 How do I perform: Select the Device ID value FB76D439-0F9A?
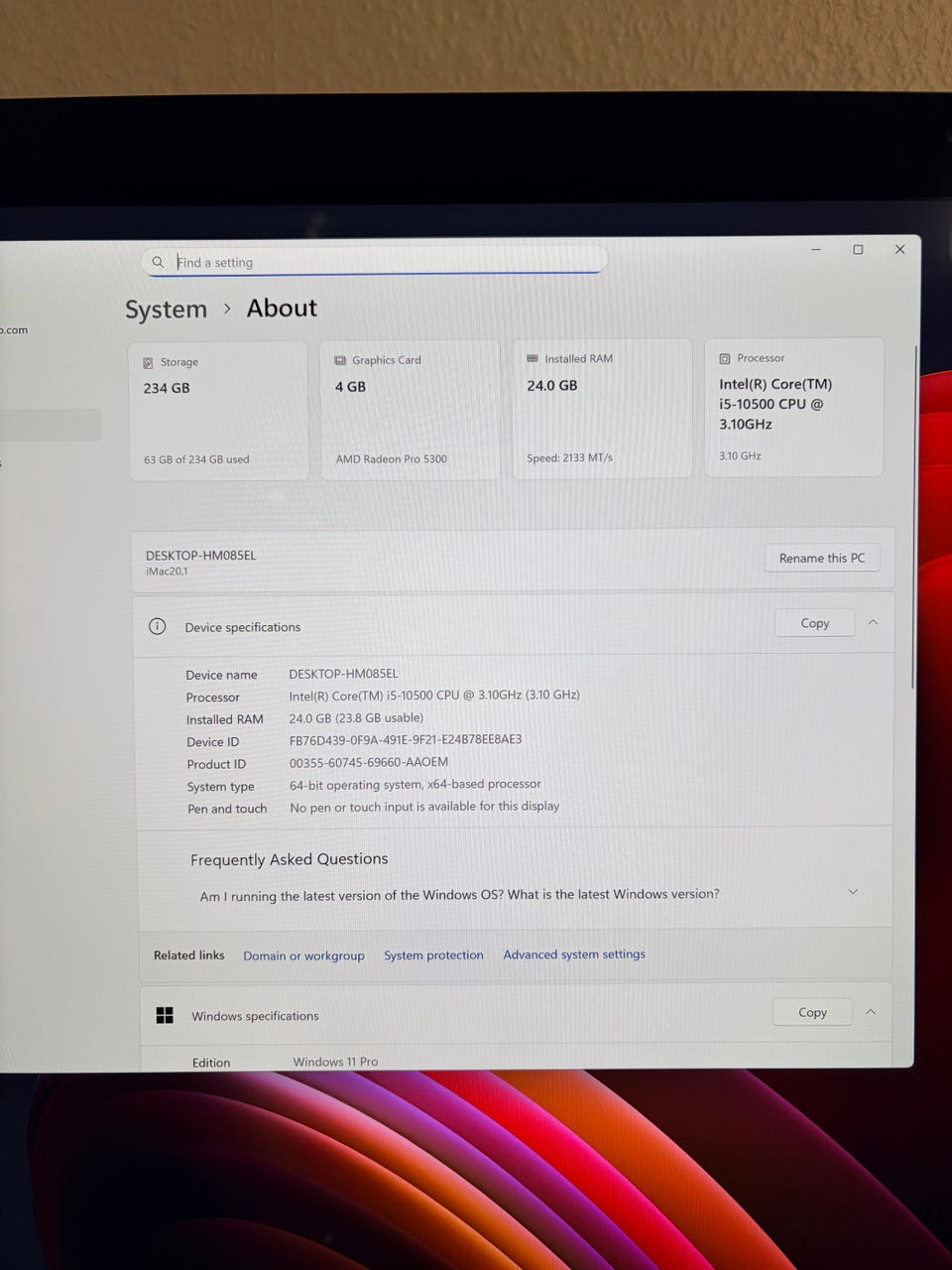[406, 739]
